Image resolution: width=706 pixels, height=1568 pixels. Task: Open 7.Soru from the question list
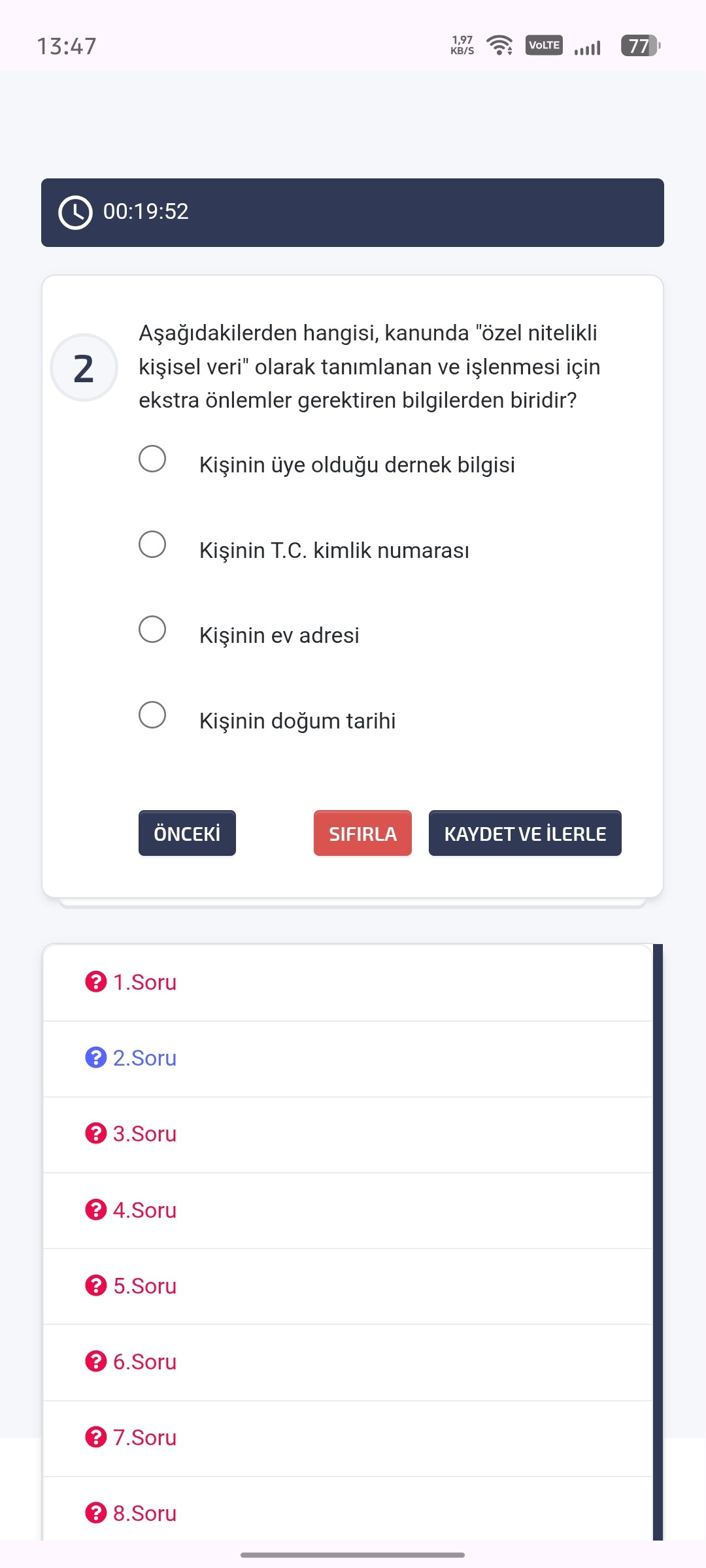(144, 1437)
